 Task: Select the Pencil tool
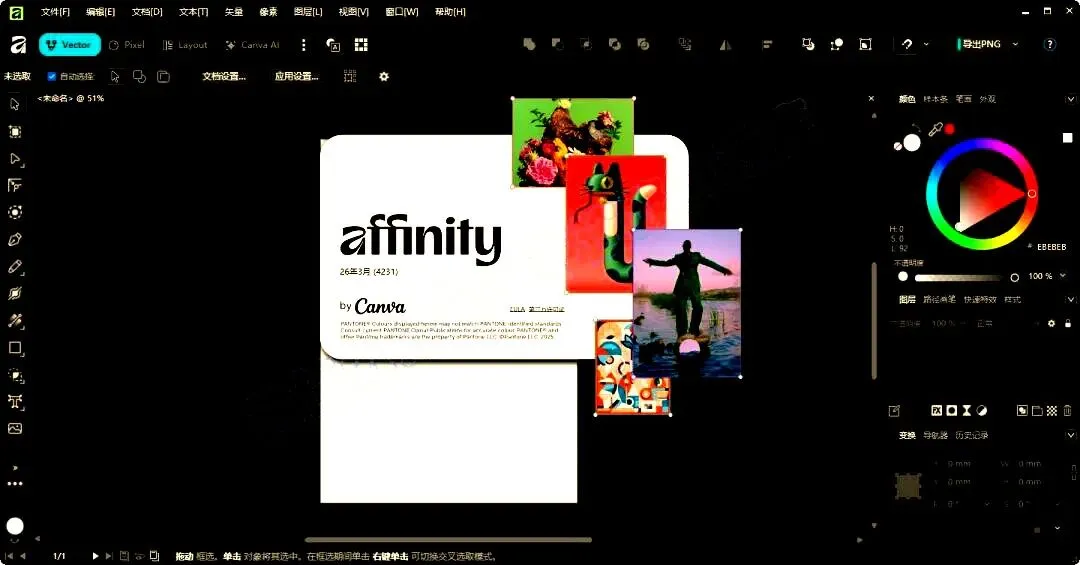coord(14,267)
